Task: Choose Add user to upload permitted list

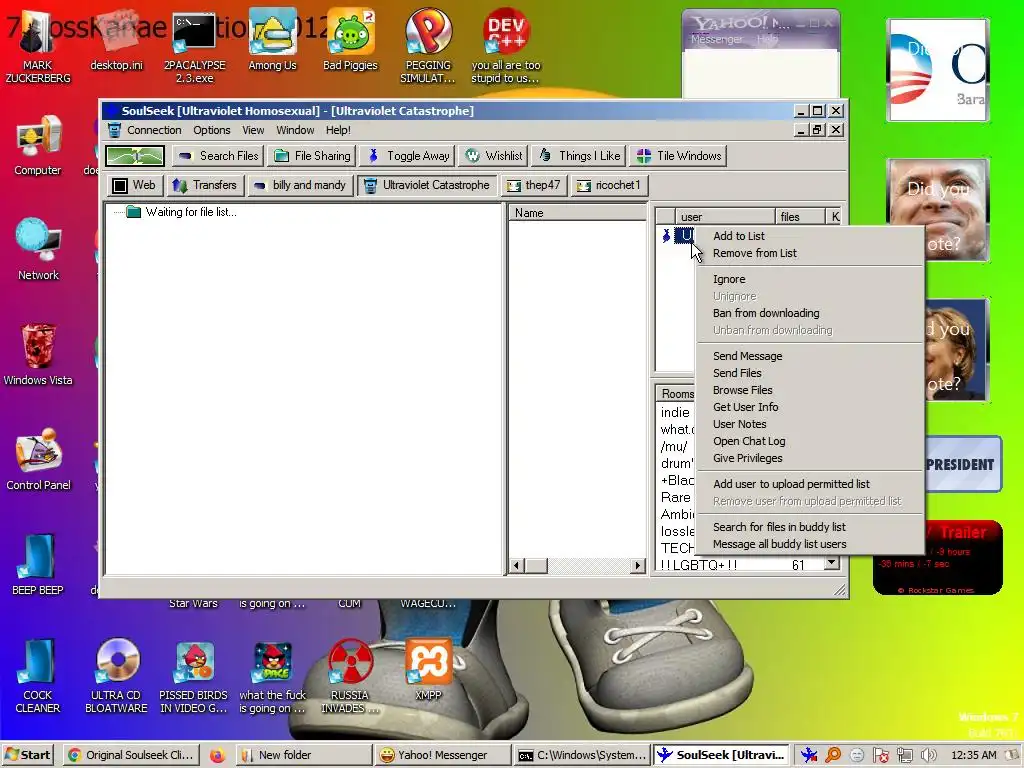Action: 810,484
